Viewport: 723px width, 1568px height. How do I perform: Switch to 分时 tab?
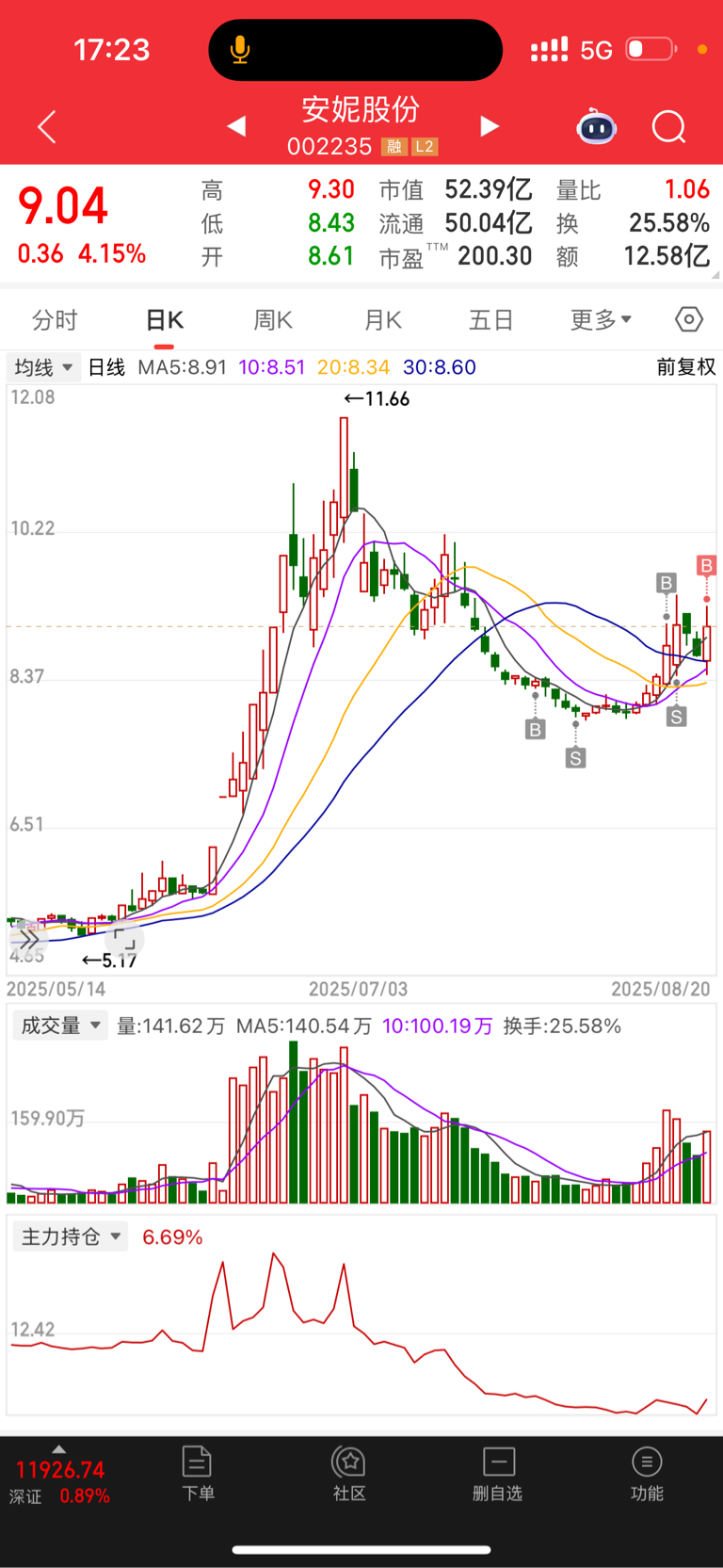tap(55, 320)
